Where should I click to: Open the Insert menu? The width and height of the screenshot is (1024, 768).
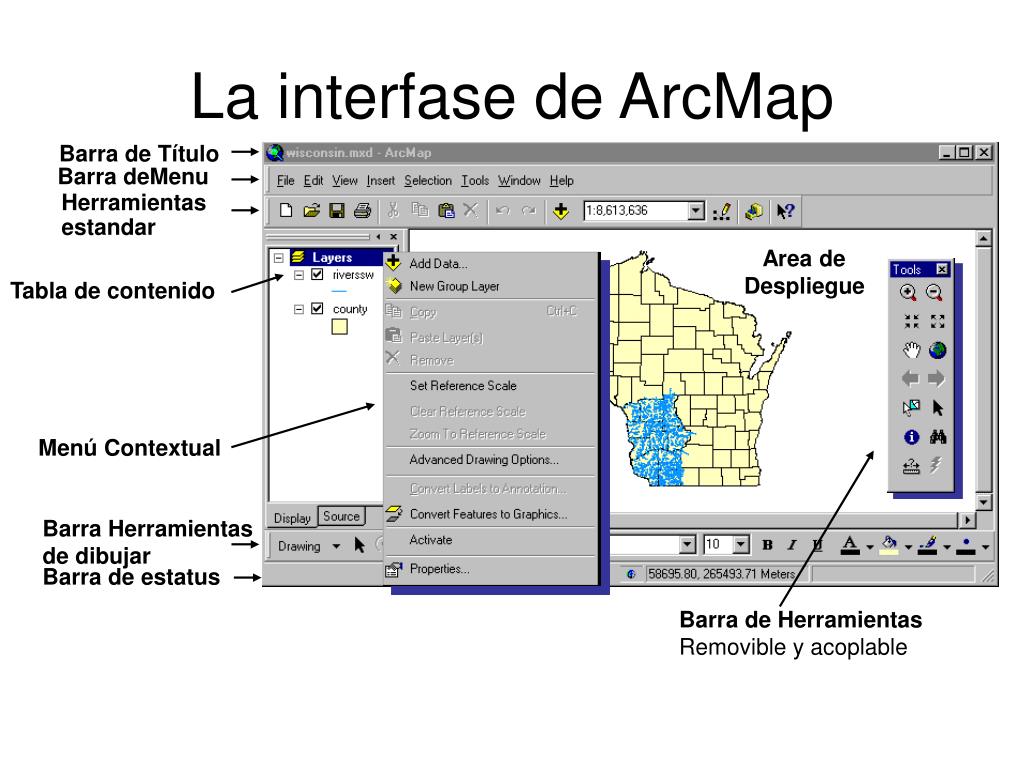[x=381, y=180]
